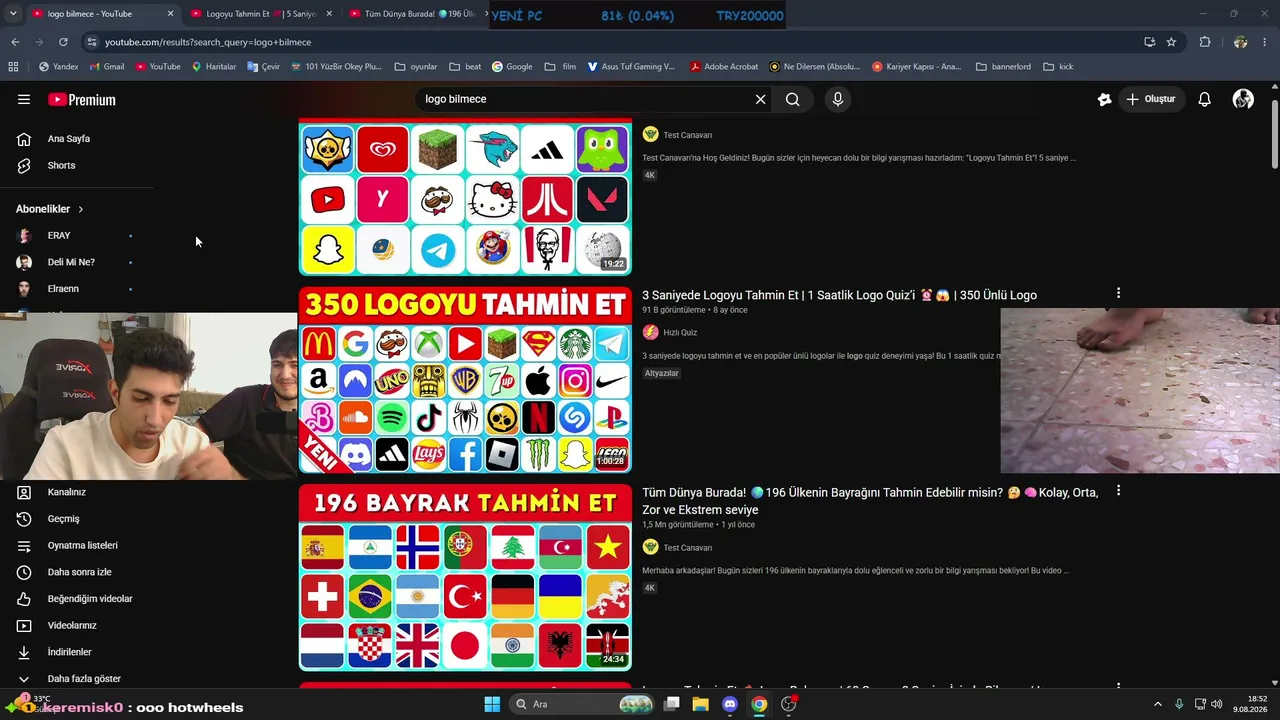This screenshot has height=720, width=1280.
Task: Switch to the Logoyu Tahmin Et browser tab
Action: 260,14
